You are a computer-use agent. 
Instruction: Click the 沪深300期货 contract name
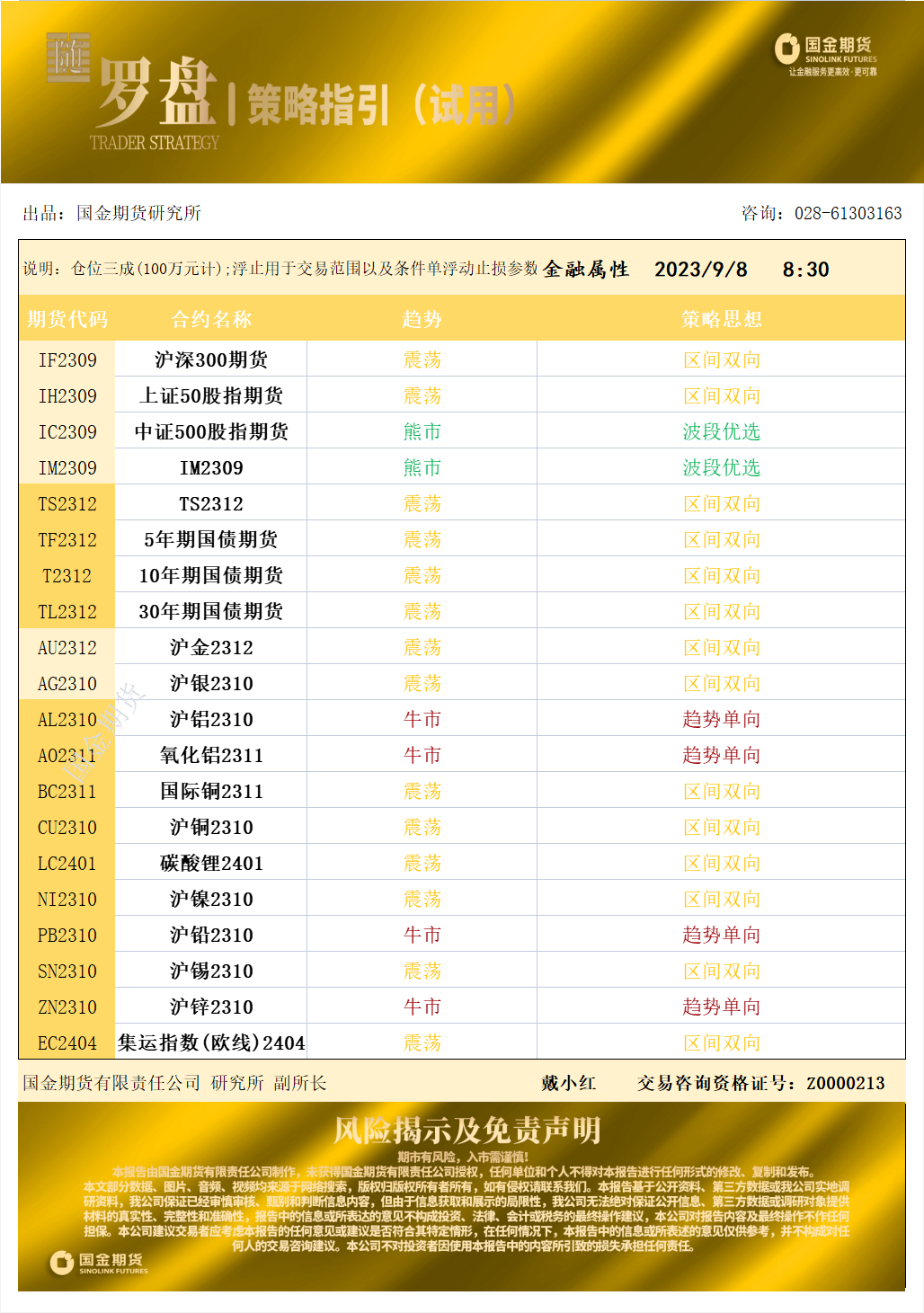coord(211,359)
